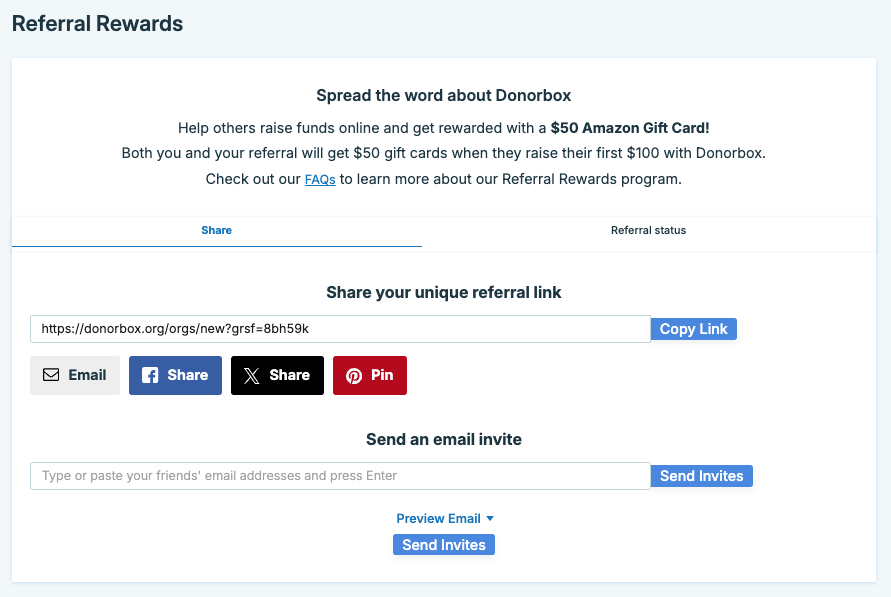The height and width of the screenshot is (597, 891).
Task: Open the Preview Email text link
Action: click(438, 519)
